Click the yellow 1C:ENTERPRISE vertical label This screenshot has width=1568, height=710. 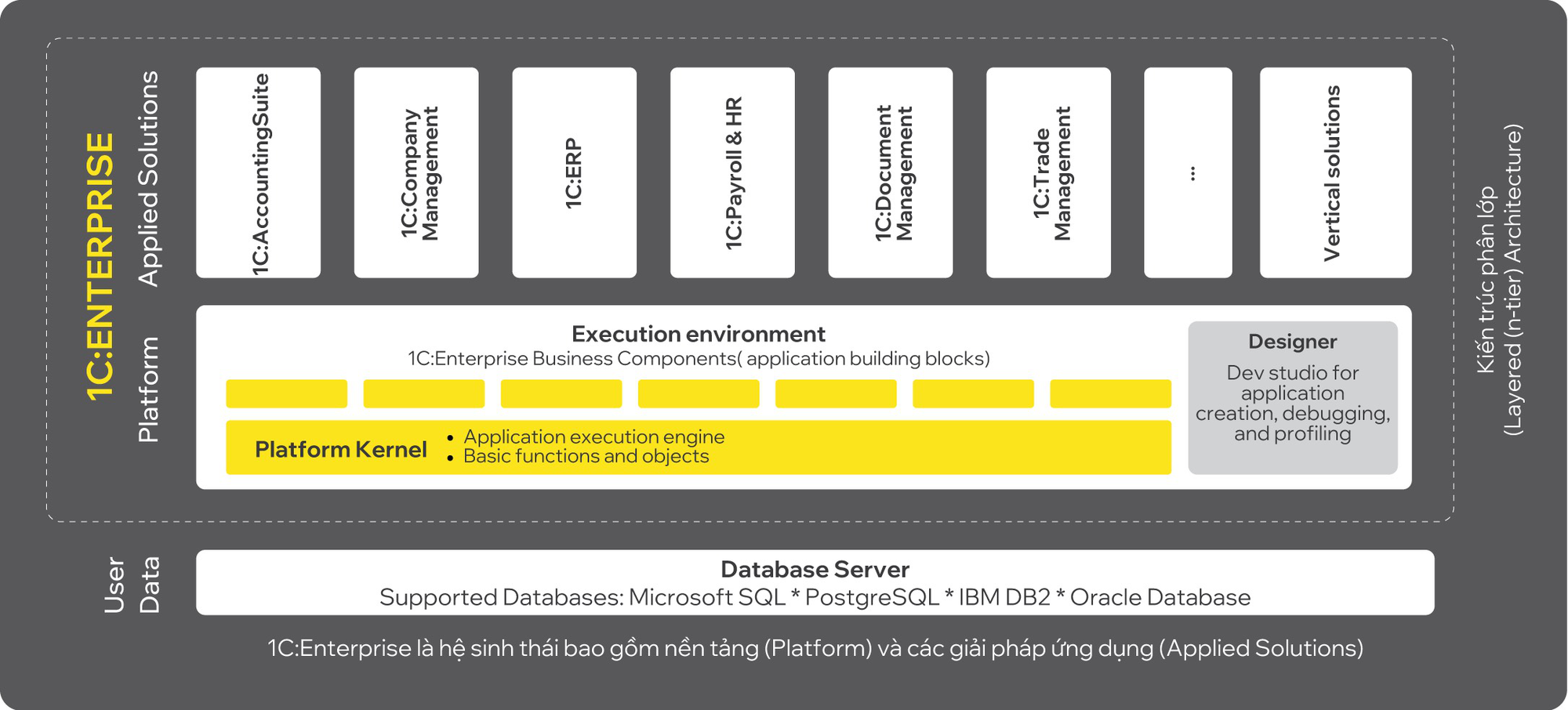coord(100,266)
